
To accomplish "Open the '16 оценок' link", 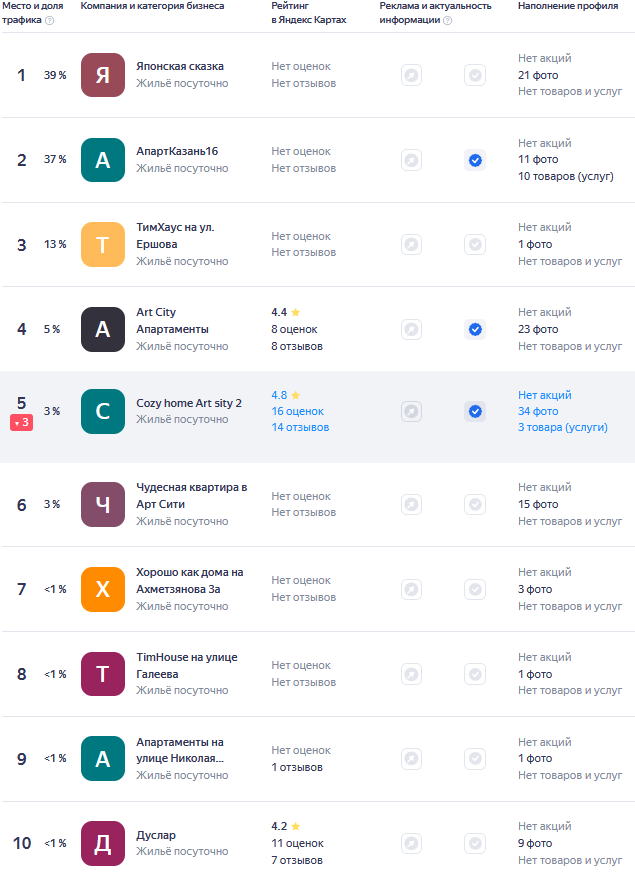I will pyautogui.click(x=297, y=411).
